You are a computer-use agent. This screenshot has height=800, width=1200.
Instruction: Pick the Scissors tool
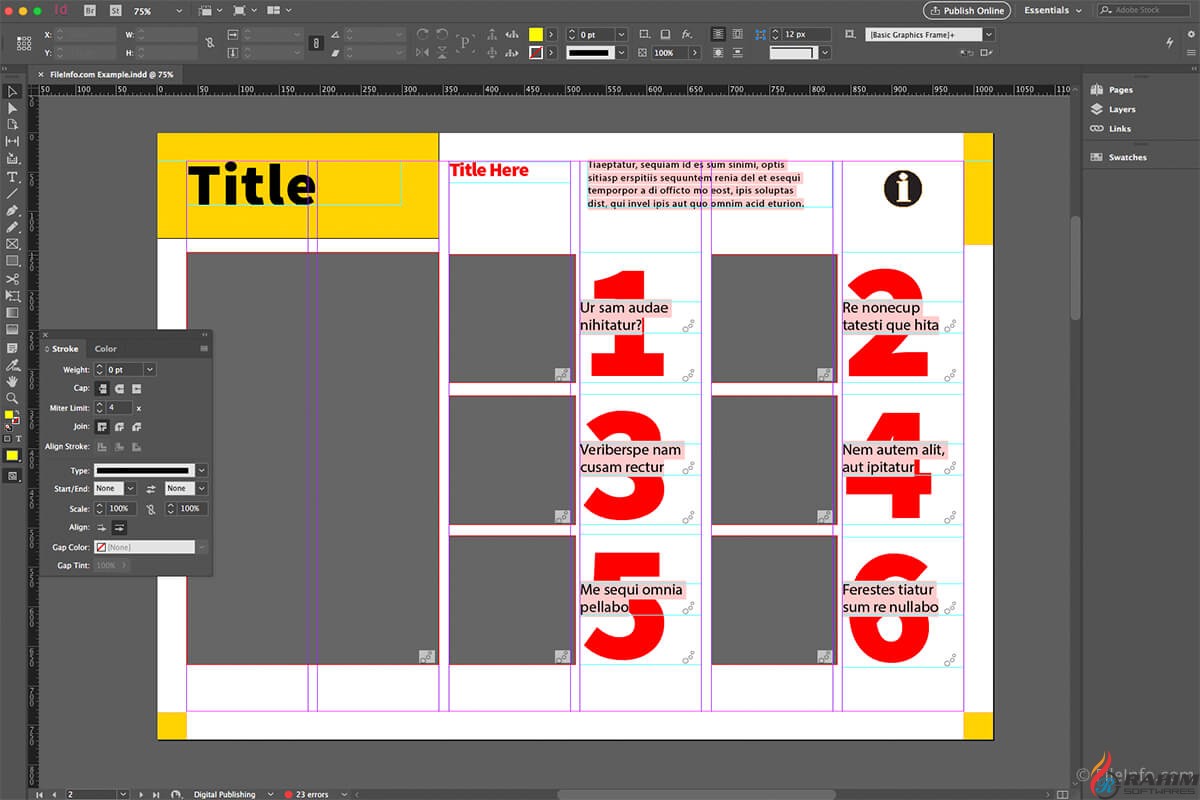(x=12, y=279)
